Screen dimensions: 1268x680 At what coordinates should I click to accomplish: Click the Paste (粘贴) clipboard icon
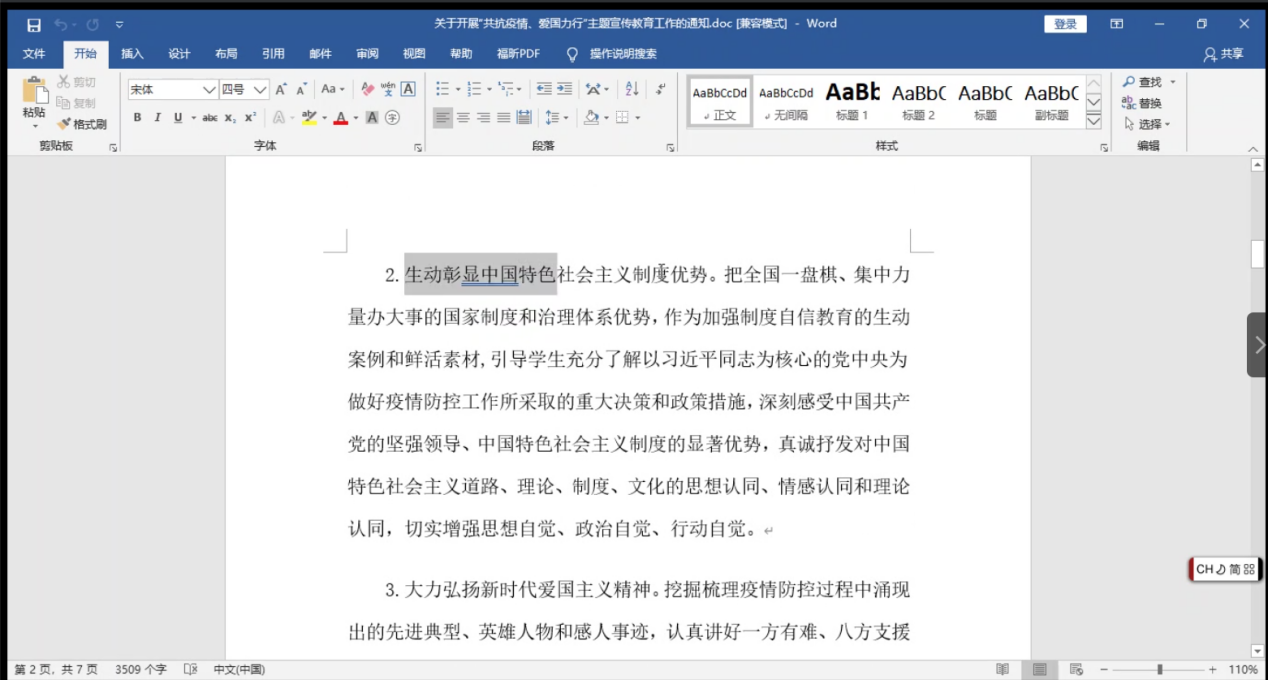tap(35, 91)
